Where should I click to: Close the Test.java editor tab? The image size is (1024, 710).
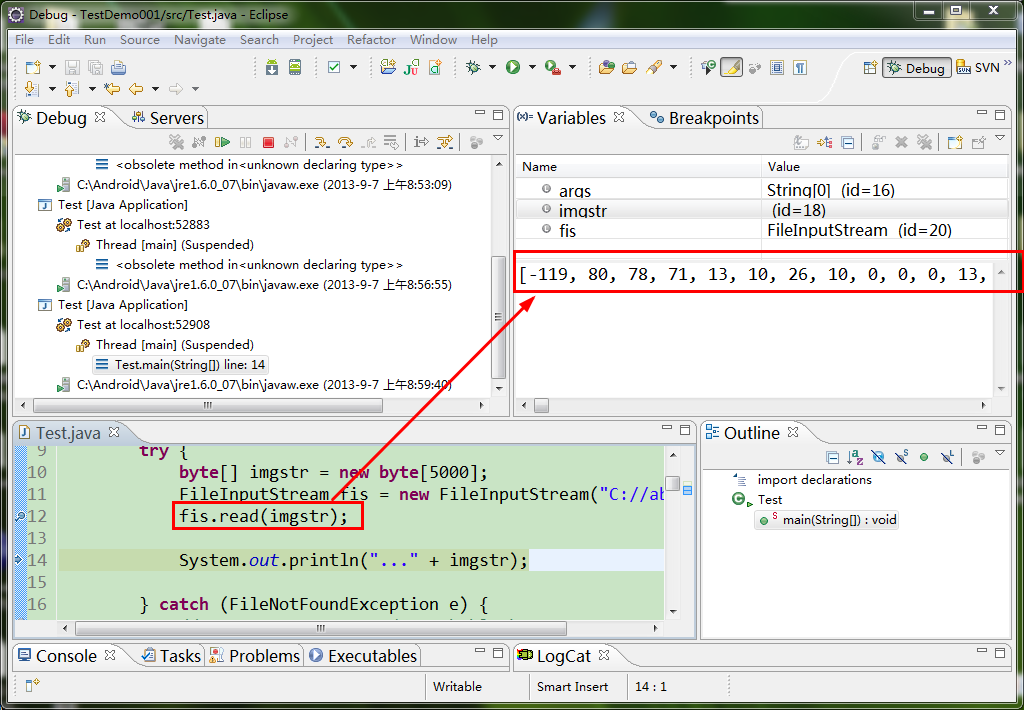pos(114,432)
